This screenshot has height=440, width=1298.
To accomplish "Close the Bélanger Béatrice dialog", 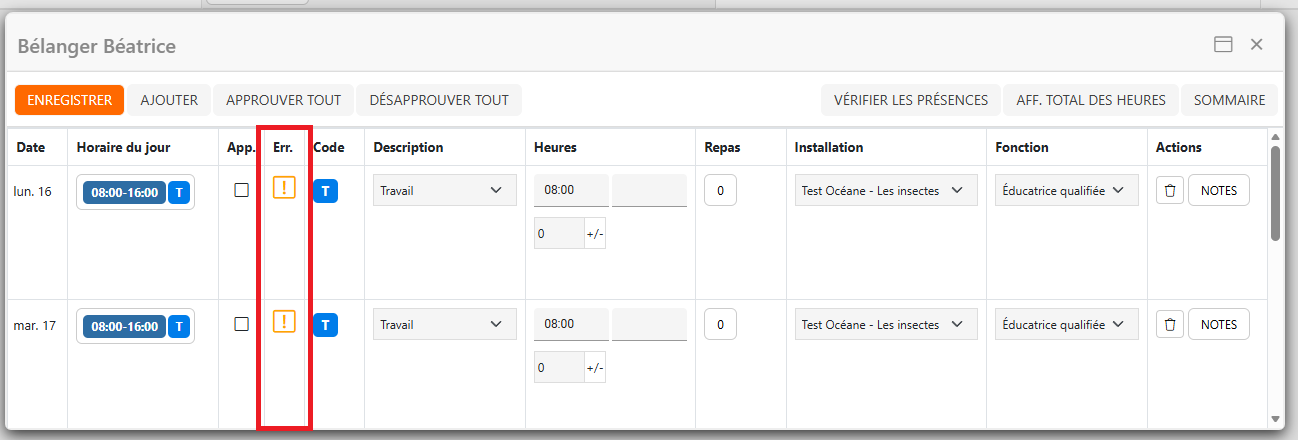I will pos(1257,44).
